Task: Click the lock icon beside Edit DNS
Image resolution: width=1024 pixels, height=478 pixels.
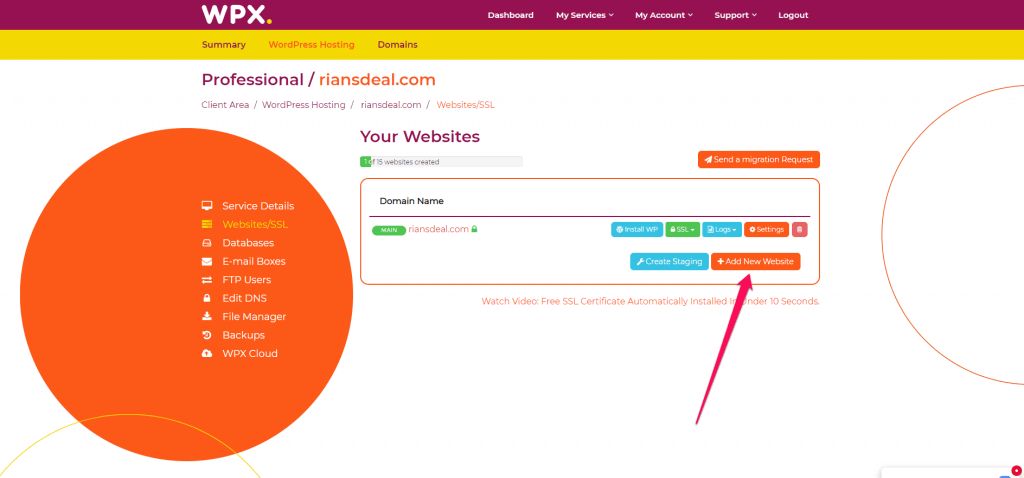Action: 207,298
